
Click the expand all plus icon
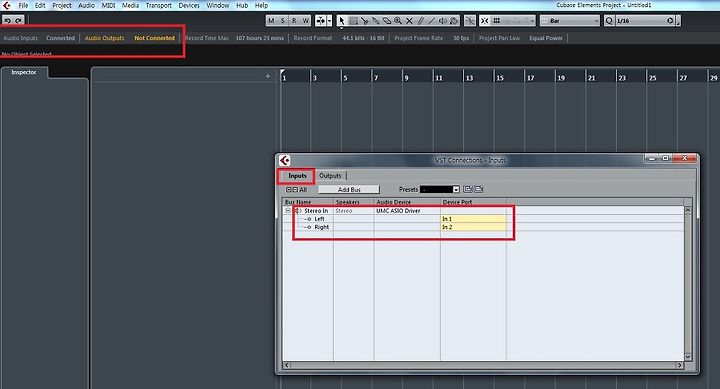click(288, 190)
